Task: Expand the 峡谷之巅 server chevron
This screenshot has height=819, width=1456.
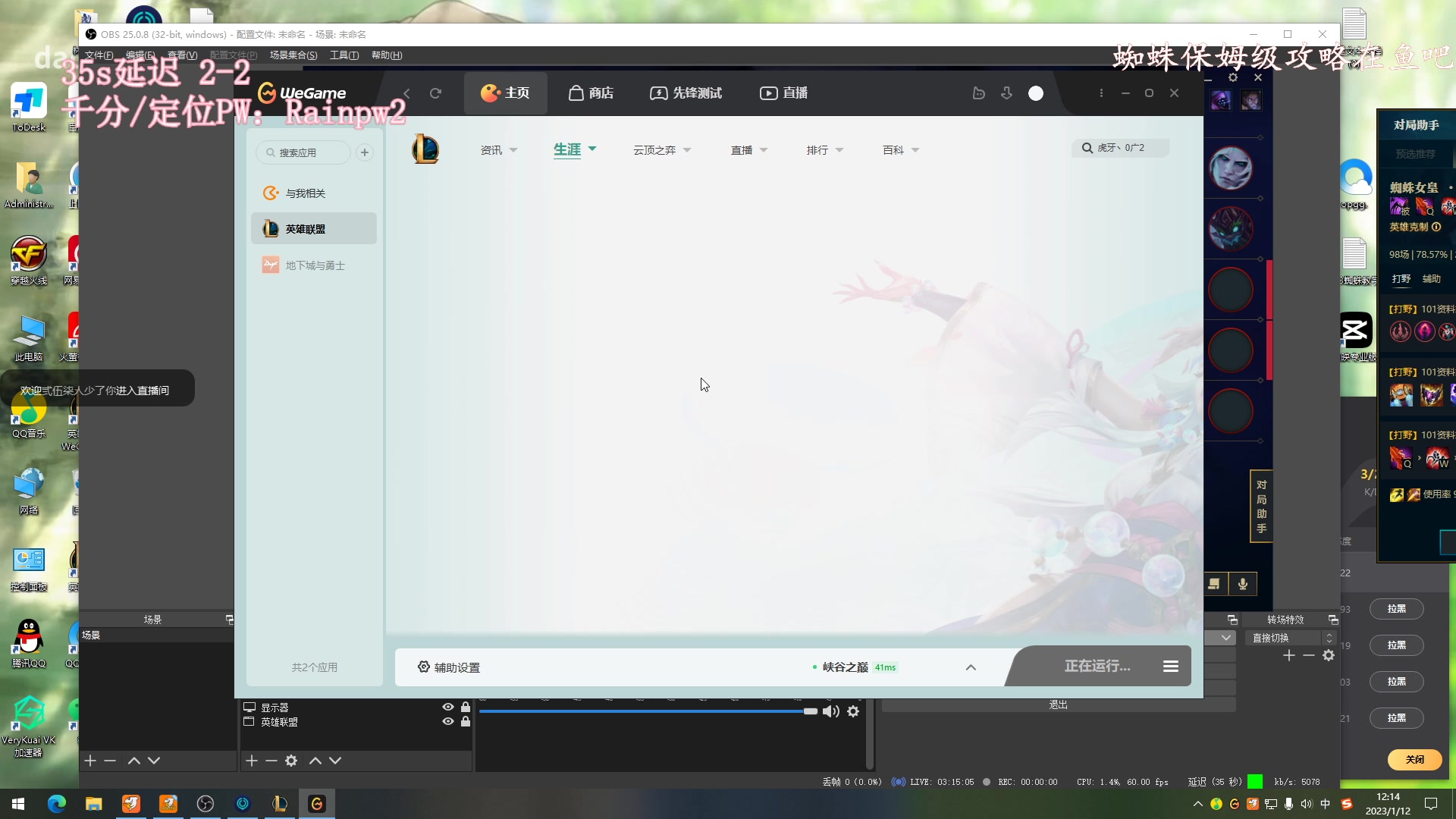Action: coord(971,667)
